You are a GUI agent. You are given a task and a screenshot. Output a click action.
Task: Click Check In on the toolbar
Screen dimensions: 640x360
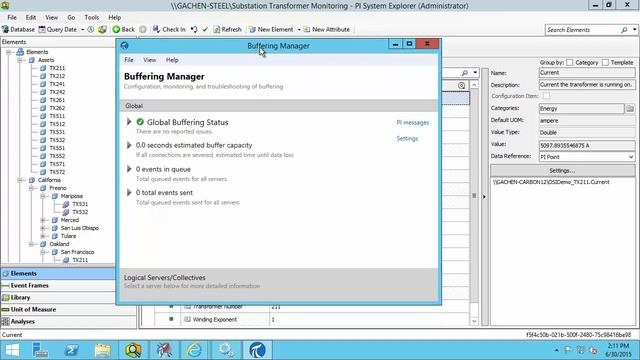[169, 29]
